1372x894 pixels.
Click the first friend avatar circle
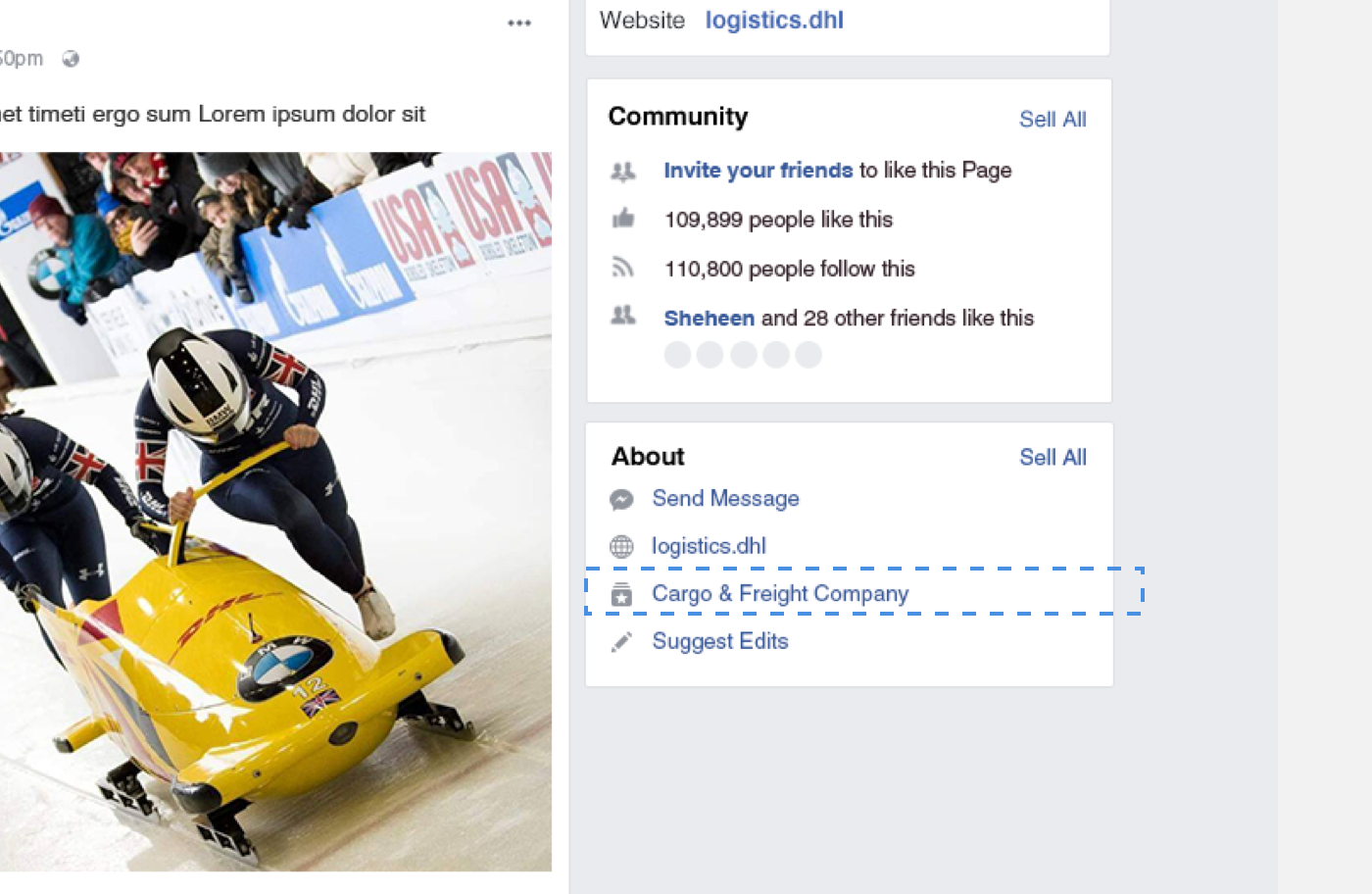pyautogui.click(x=677, y=355)
